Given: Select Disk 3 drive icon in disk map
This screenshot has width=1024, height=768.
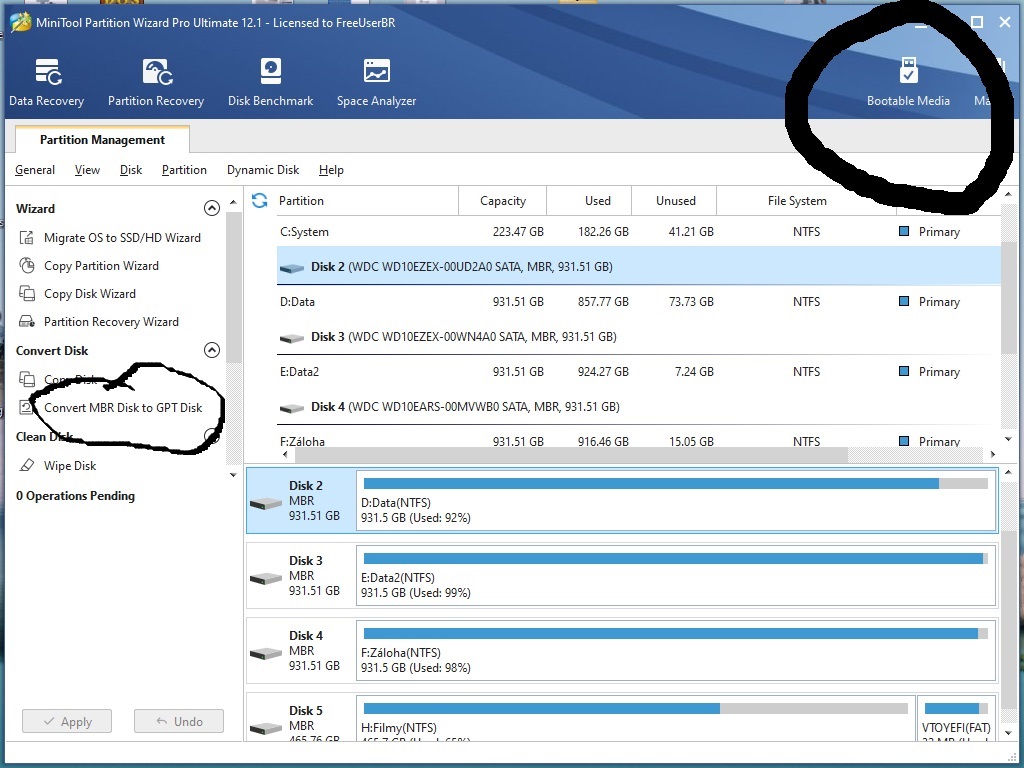Looking at the screenshot, I should click(x=266, y=579).
